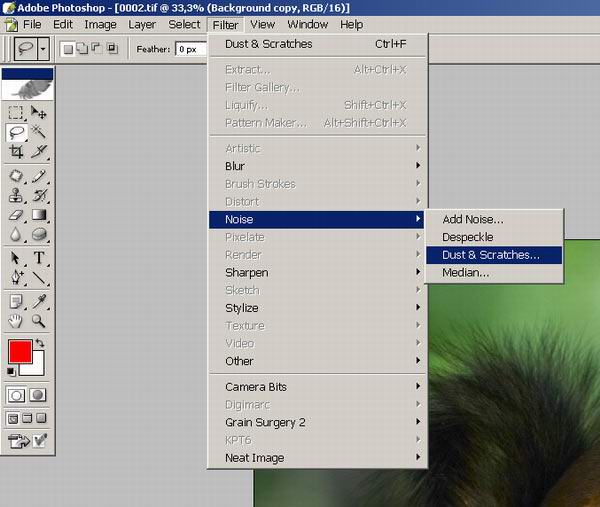600x507 pixels.
Task: Select the Zoom tool
Action: (39, 321)
